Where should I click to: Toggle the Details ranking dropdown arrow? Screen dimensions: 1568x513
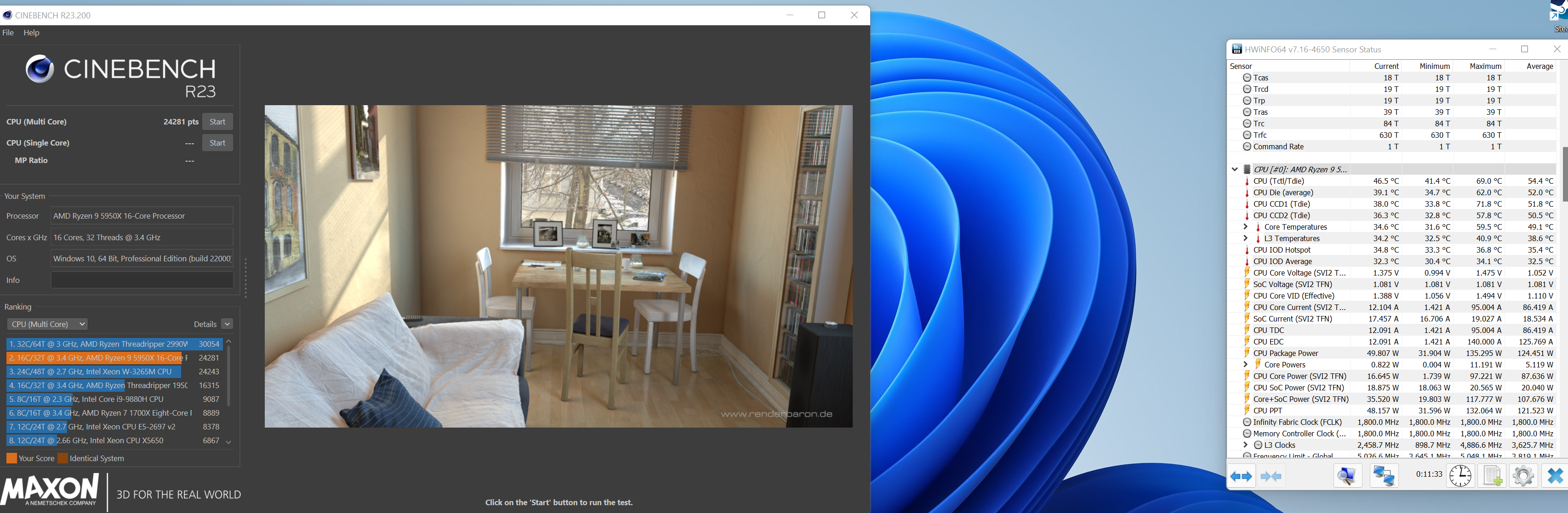pos(227,324)
